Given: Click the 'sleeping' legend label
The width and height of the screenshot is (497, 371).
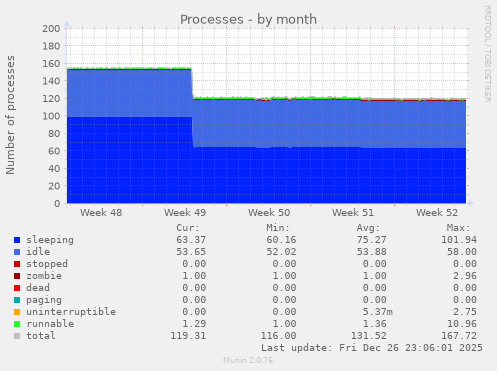Looking at the screenshot, I should click(x=50, y=240).
